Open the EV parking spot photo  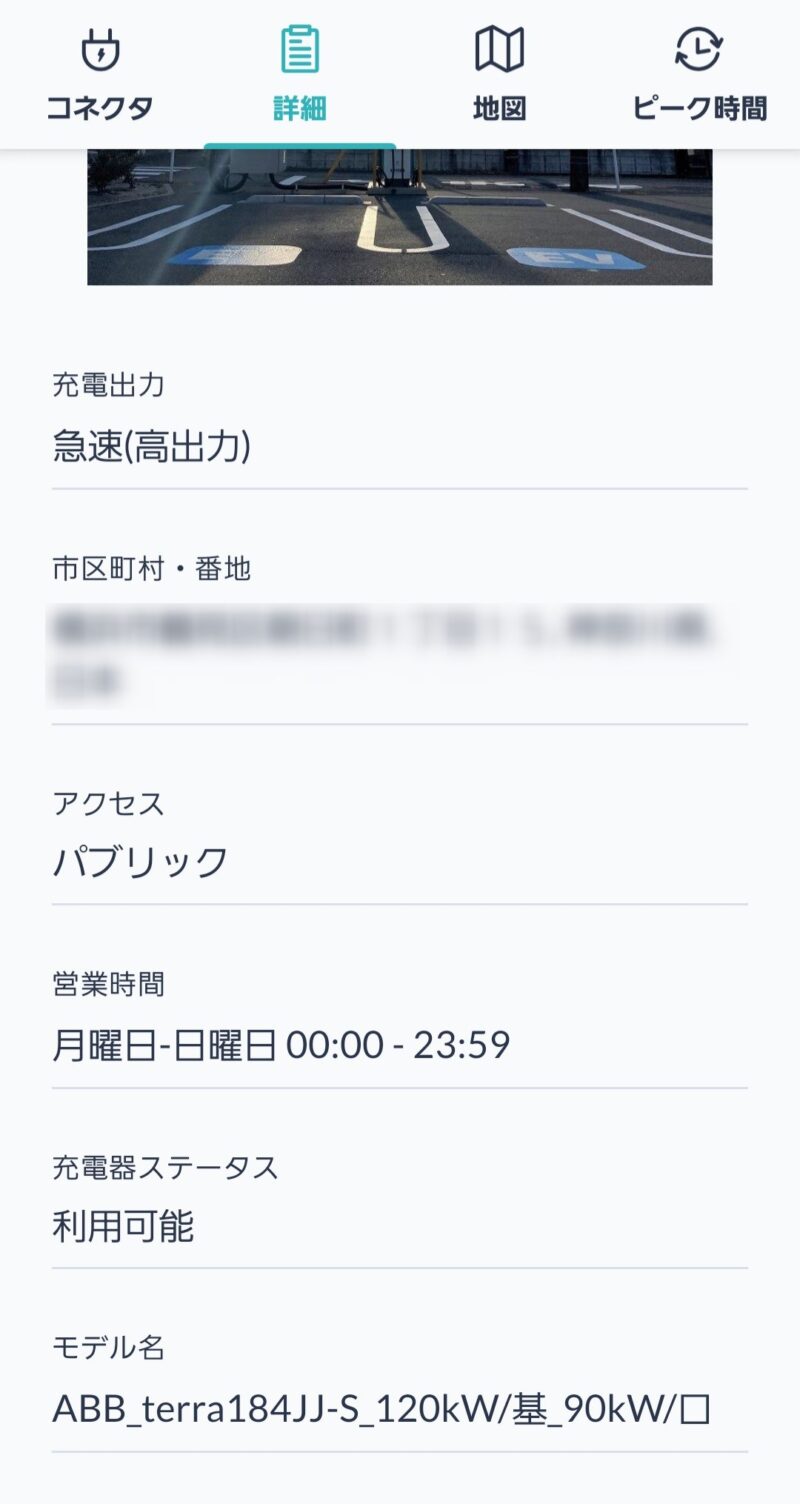point(400,217)
